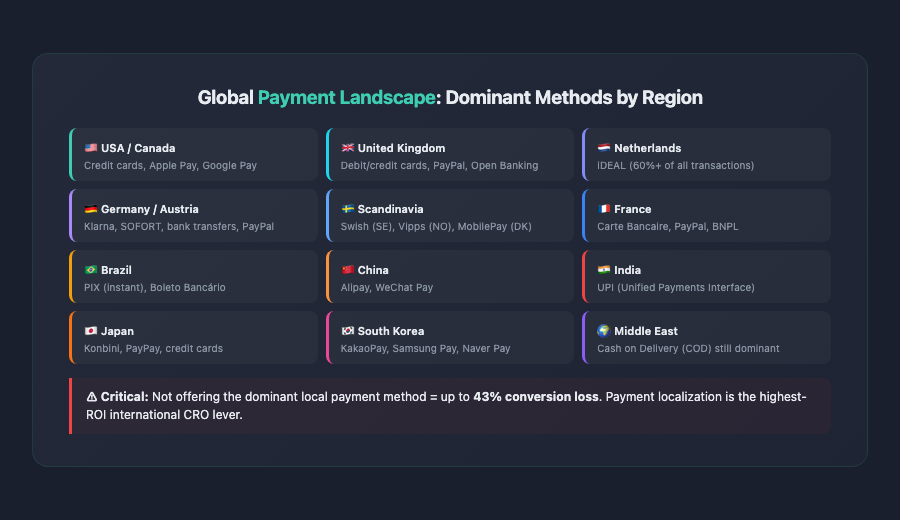Viewport: 900px width, 520px height.
Task: Select 'KakaoPay, Samsung Pay, Naver Pay' text
Action: pyautogui.click(x=425, y=348)
